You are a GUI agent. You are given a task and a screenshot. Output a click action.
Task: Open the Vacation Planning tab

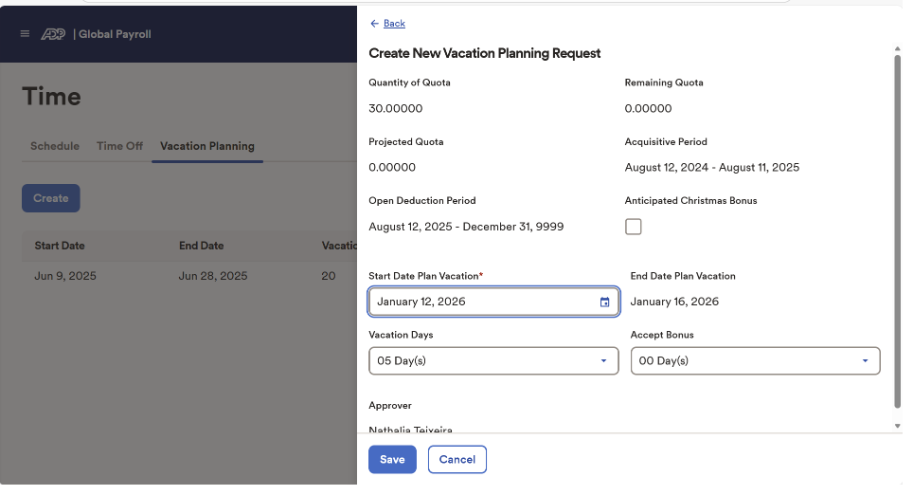point(207,146)
